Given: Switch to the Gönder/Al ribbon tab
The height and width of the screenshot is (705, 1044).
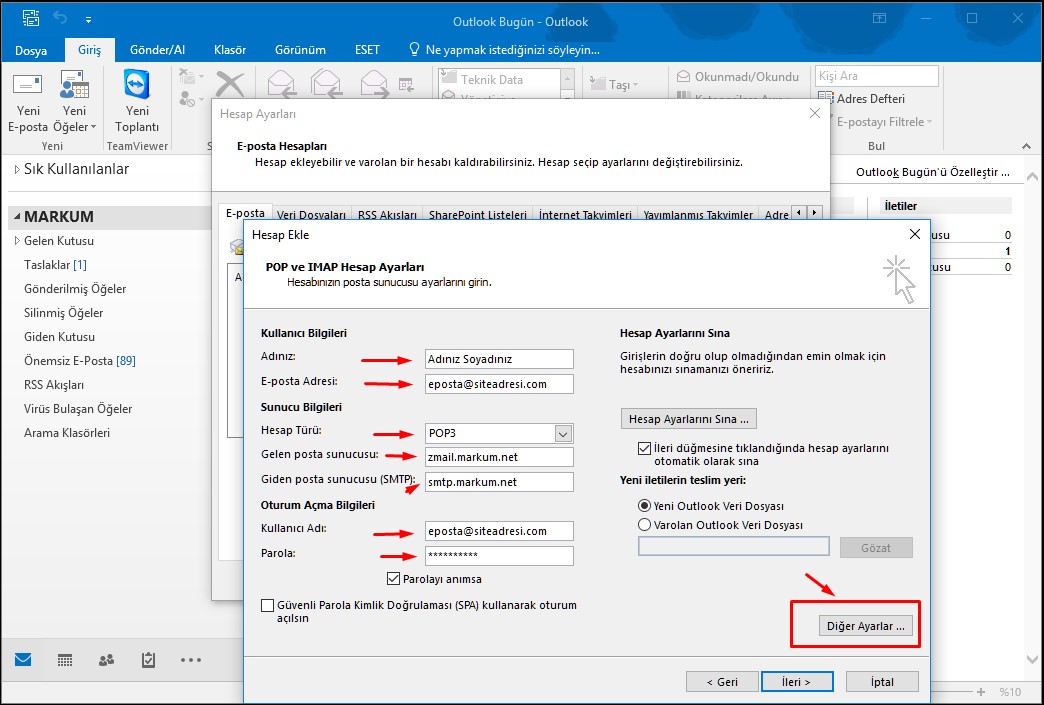Looking at the screenshot, I should click(x=157, y=50).
